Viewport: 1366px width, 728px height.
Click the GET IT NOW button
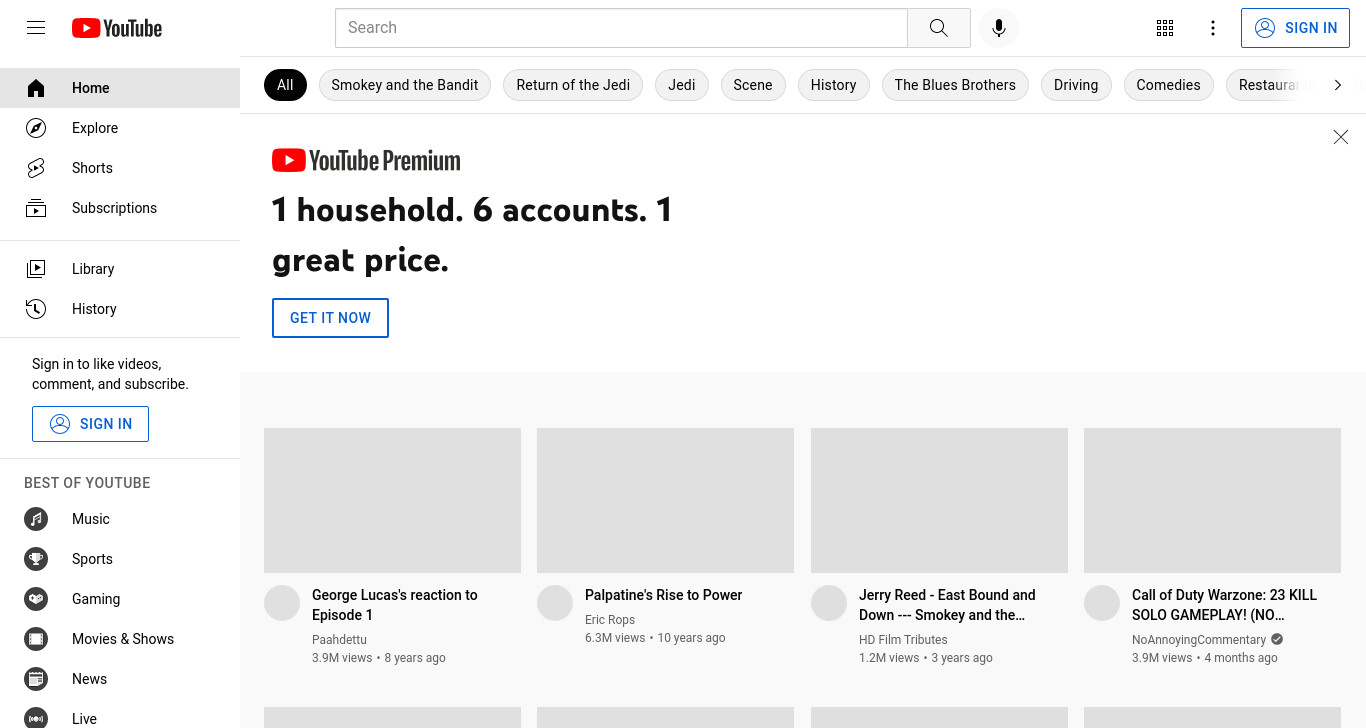[330, 318]
